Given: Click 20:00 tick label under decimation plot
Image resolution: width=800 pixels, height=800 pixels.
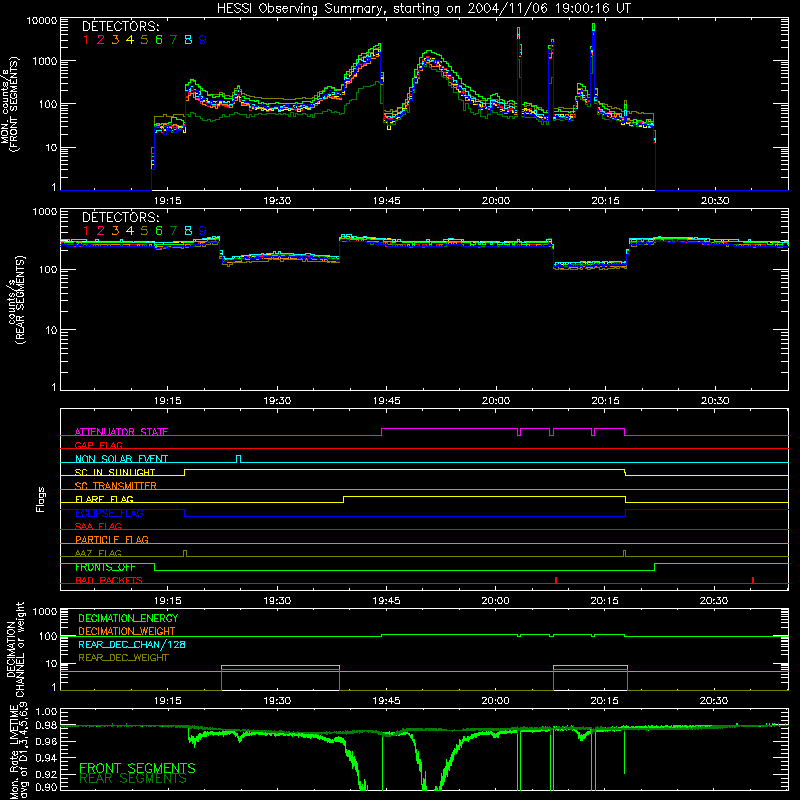Looking at the screenshot, I should tap(495, 701).
